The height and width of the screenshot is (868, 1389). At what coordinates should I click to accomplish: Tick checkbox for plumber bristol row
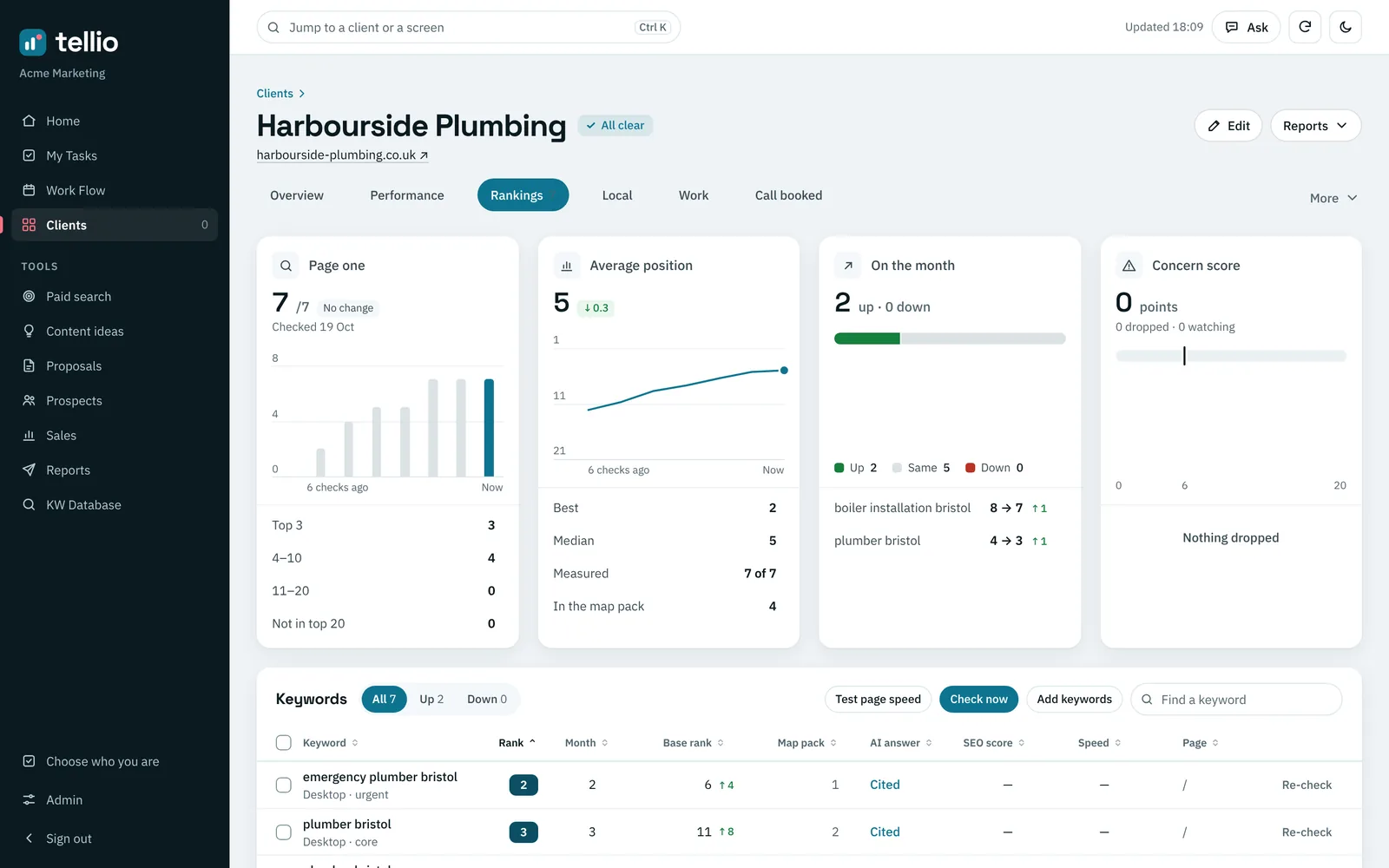click(x=284, y=832)
